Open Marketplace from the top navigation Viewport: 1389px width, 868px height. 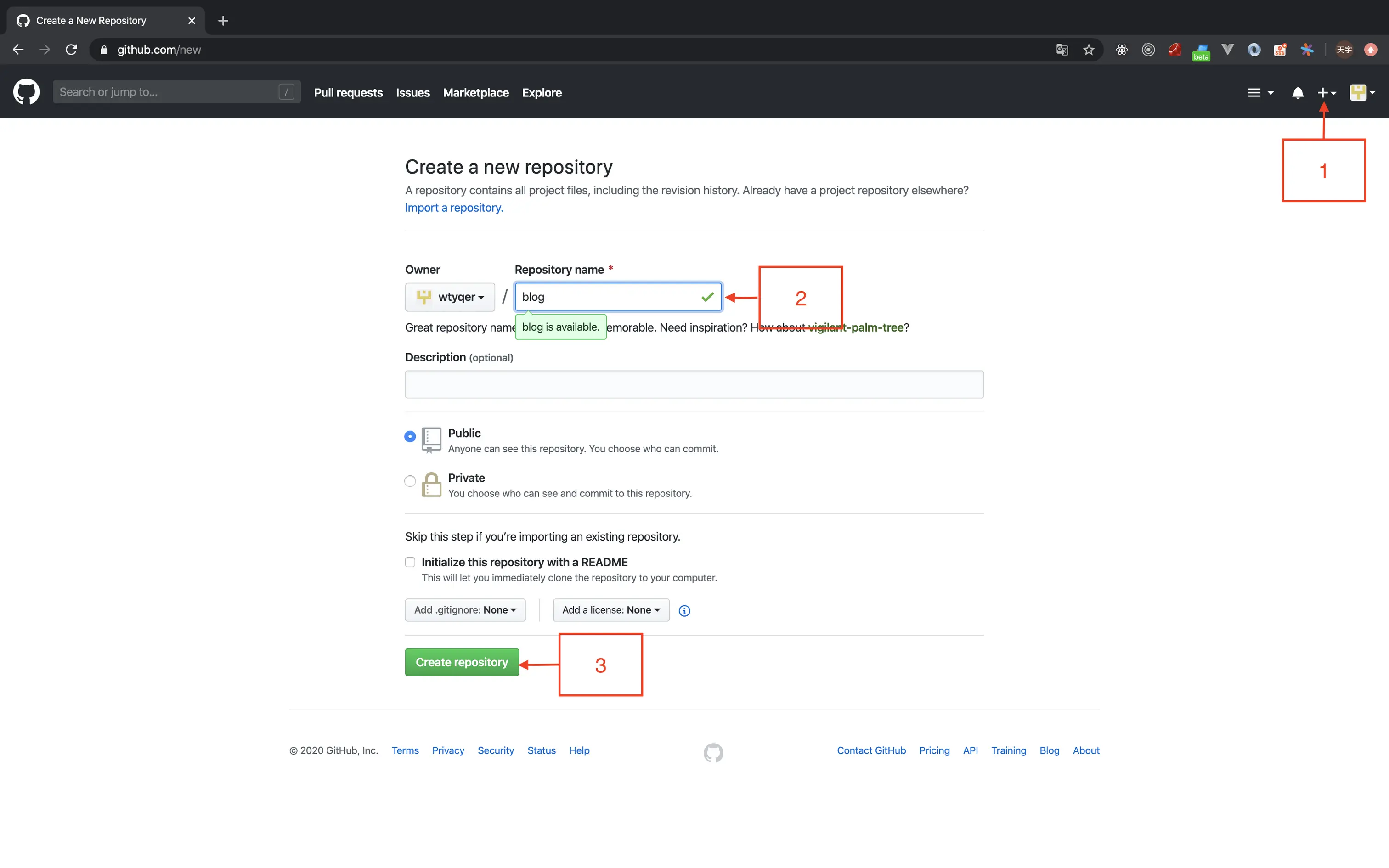476,92
